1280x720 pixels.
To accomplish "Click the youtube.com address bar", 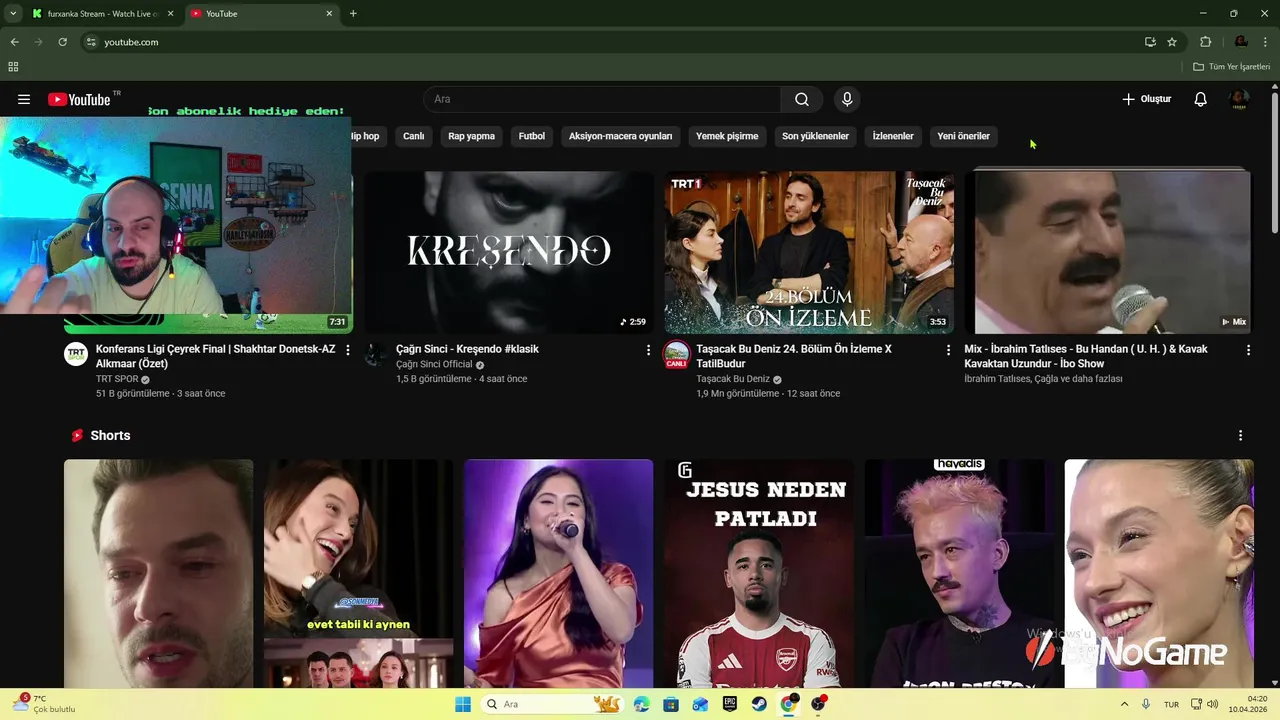I will point(610,42).
